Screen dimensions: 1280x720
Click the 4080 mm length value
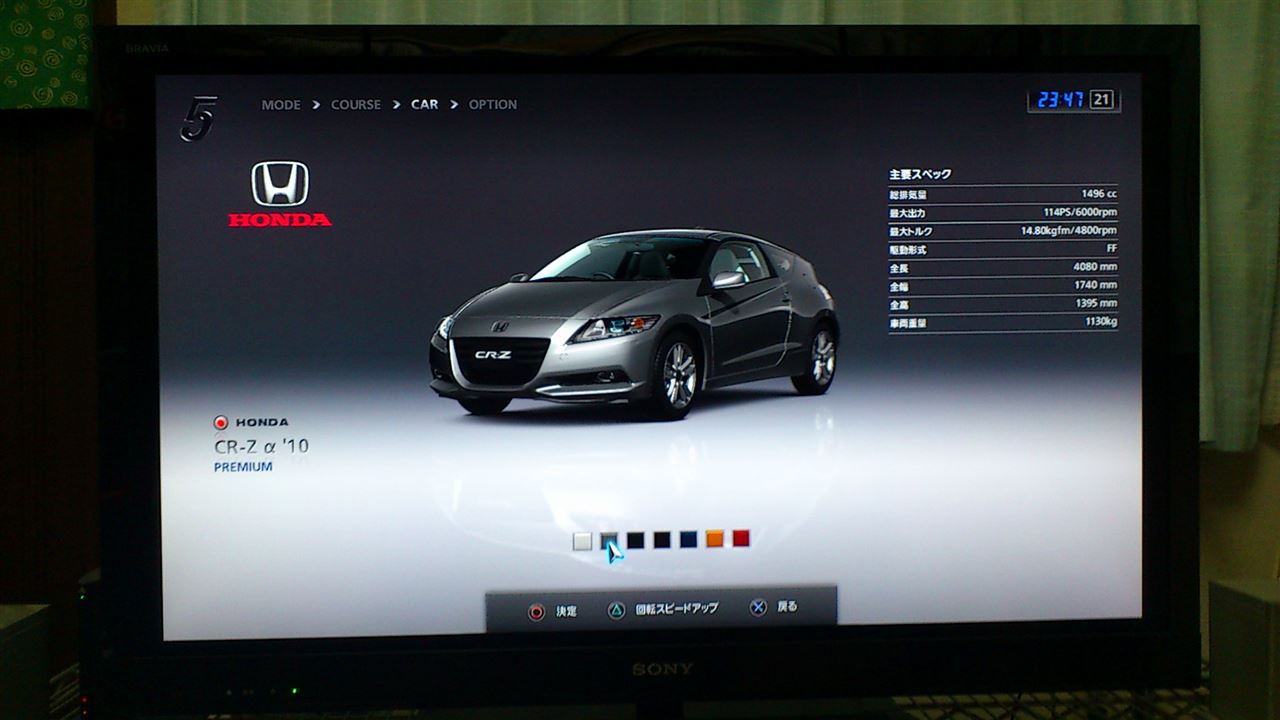[x=1095, y=267]
